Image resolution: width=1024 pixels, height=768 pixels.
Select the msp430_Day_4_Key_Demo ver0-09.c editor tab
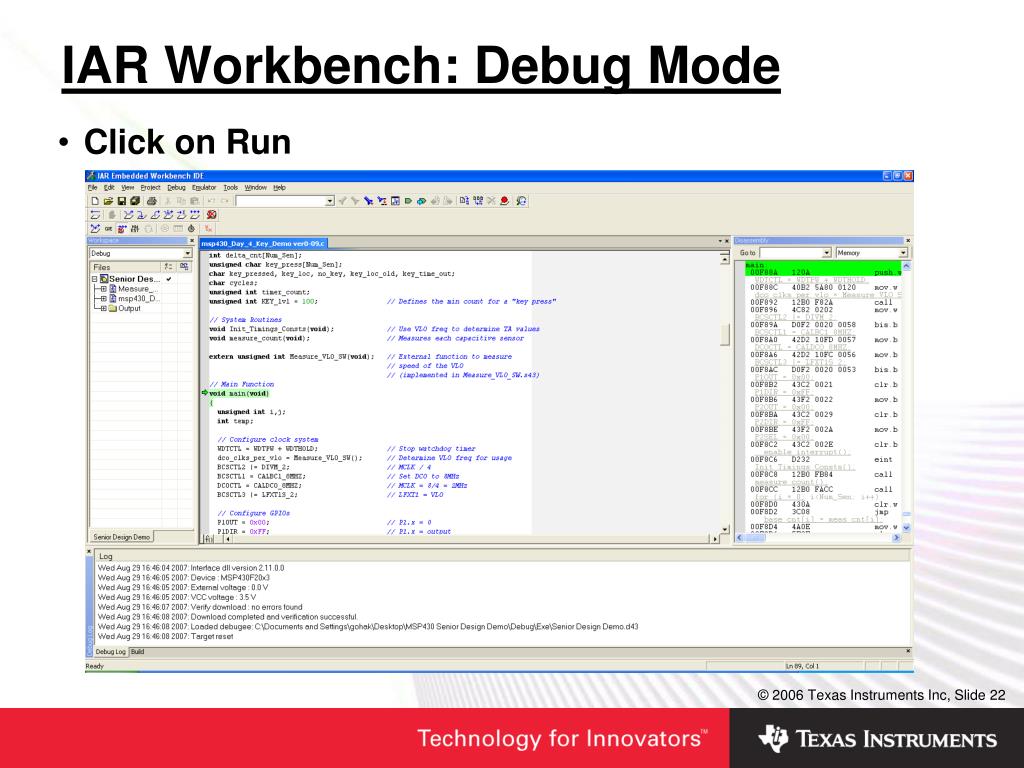263,244
